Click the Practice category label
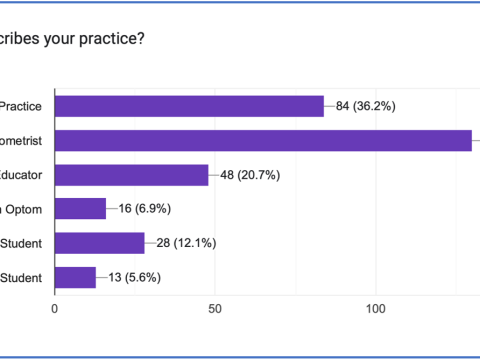Viewport: 480px width, 360px height. pyautogui.click(x=21, y=106)
